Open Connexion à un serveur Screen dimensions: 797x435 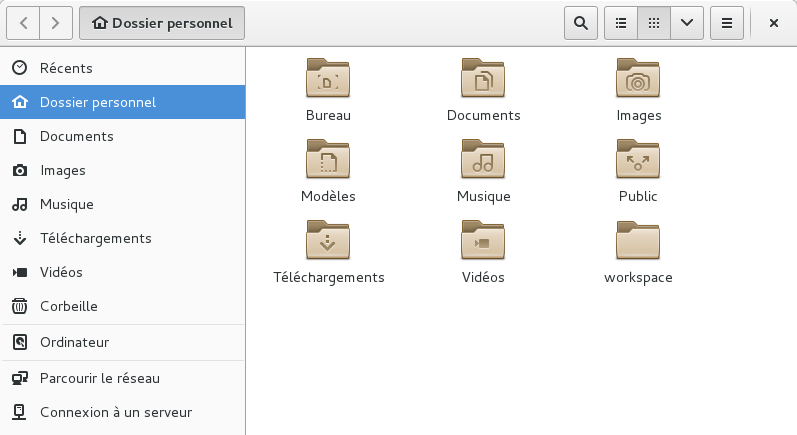coord(115,412)
